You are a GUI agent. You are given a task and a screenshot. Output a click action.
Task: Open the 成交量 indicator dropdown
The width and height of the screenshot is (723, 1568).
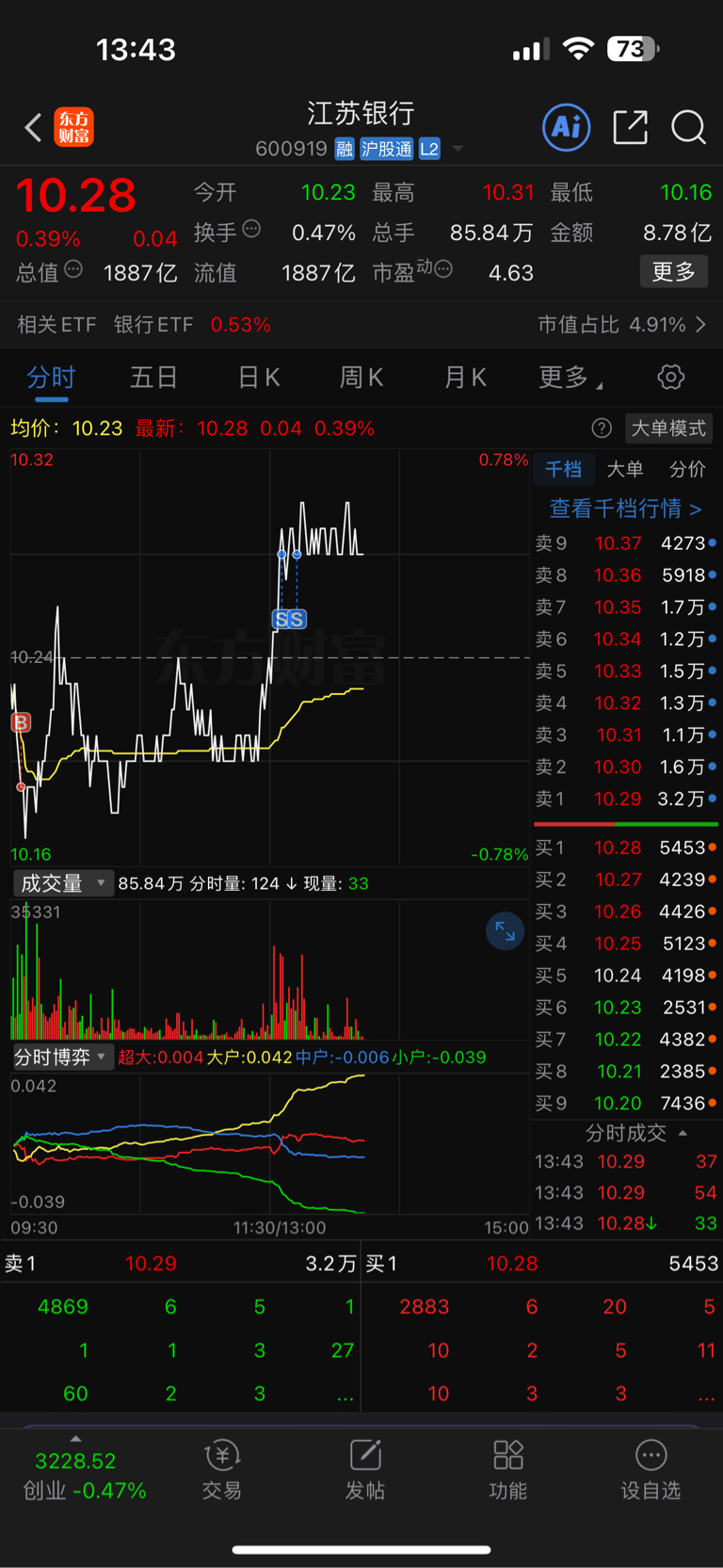(x=62, y=883)
